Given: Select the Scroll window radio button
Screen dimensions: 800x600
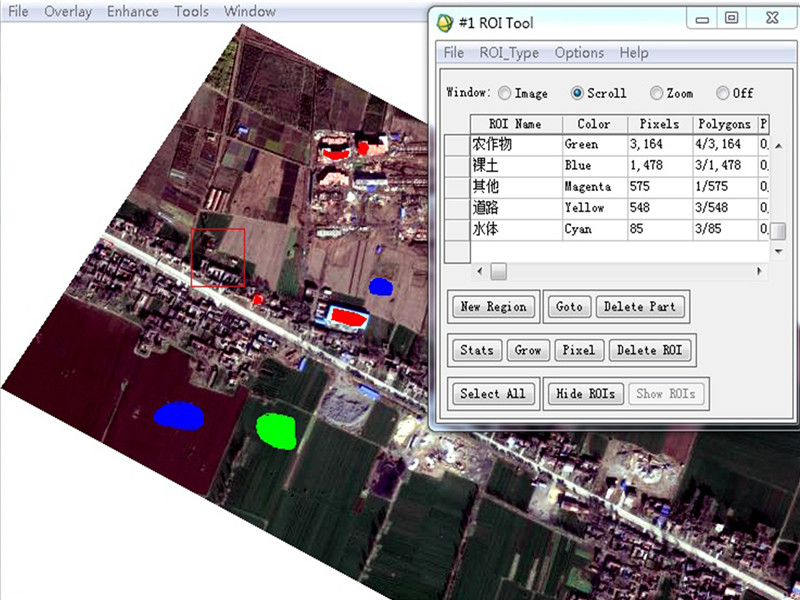Looking at the screenshot, I should 577,93.
